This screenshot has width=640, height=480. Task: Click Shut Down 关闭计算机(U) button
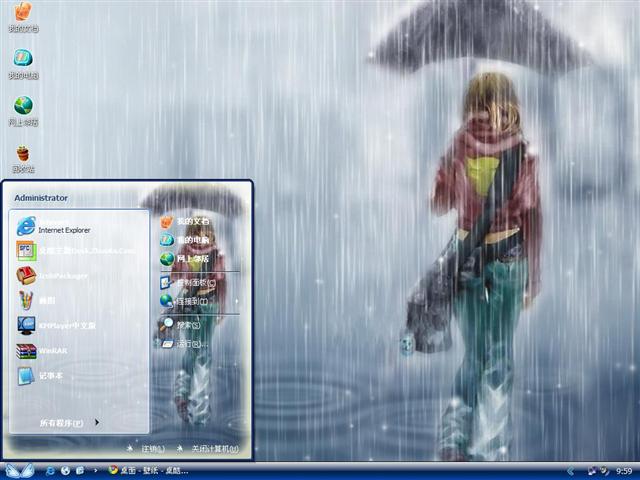tap(208, 449)
